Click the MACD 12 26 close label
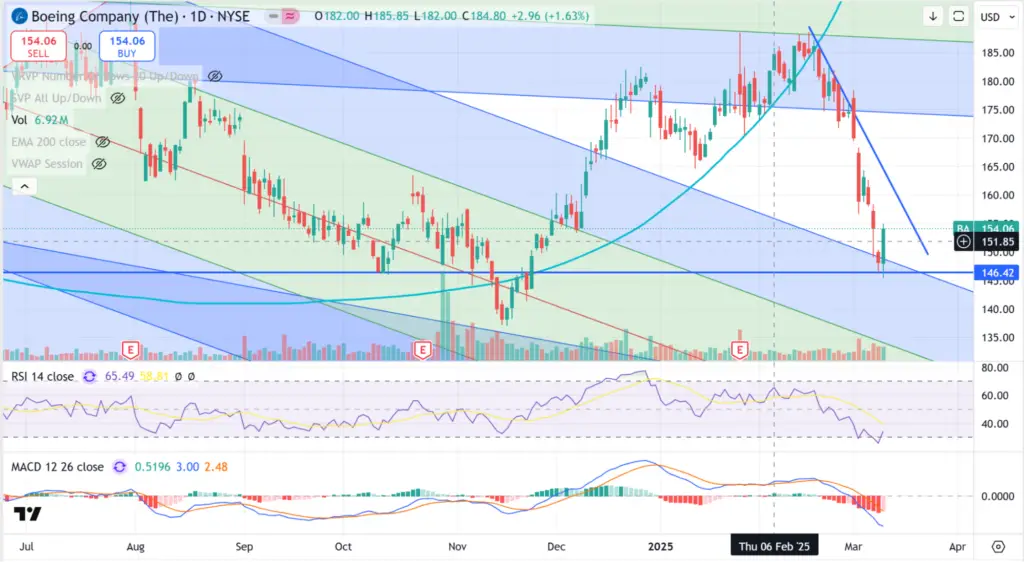 (x=57, y=467)
